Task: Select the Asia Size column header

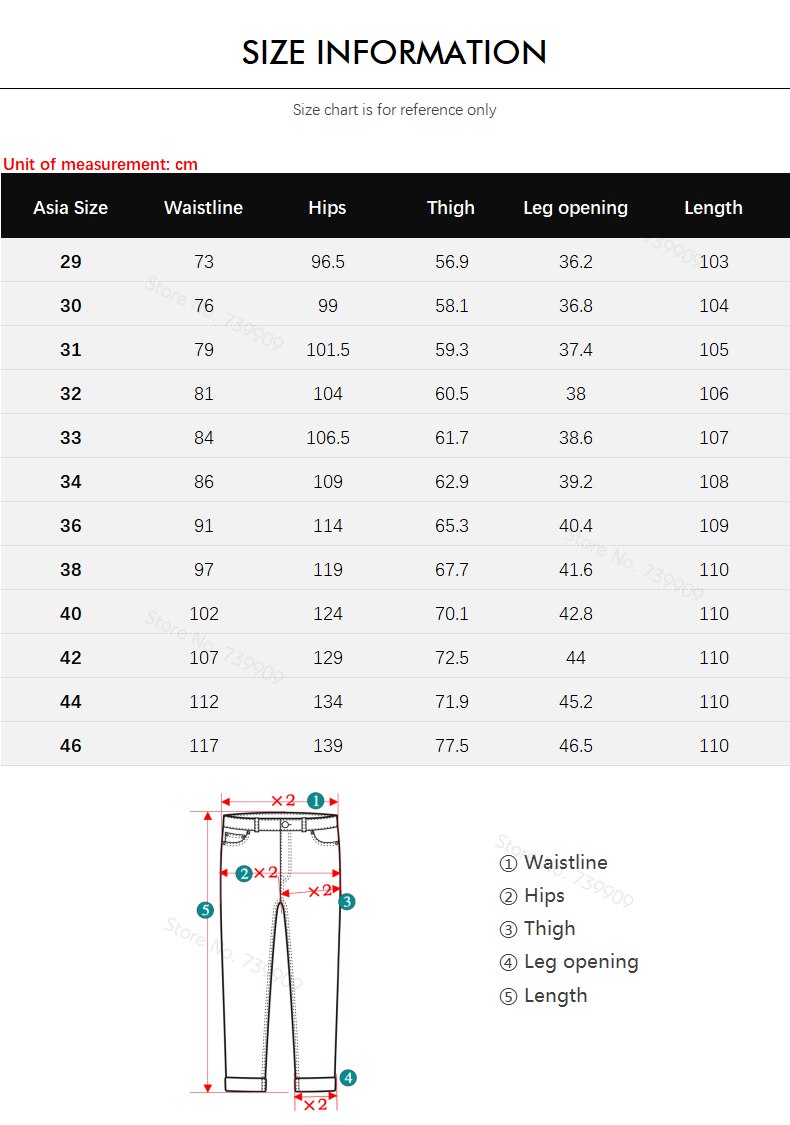Action: coord(70,208)
